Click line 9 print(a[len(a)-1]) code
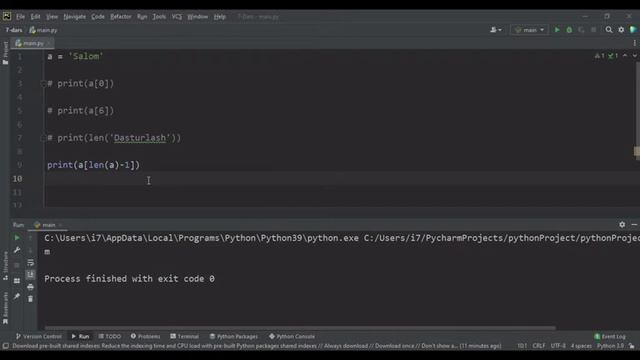 (x=93, y=165)
